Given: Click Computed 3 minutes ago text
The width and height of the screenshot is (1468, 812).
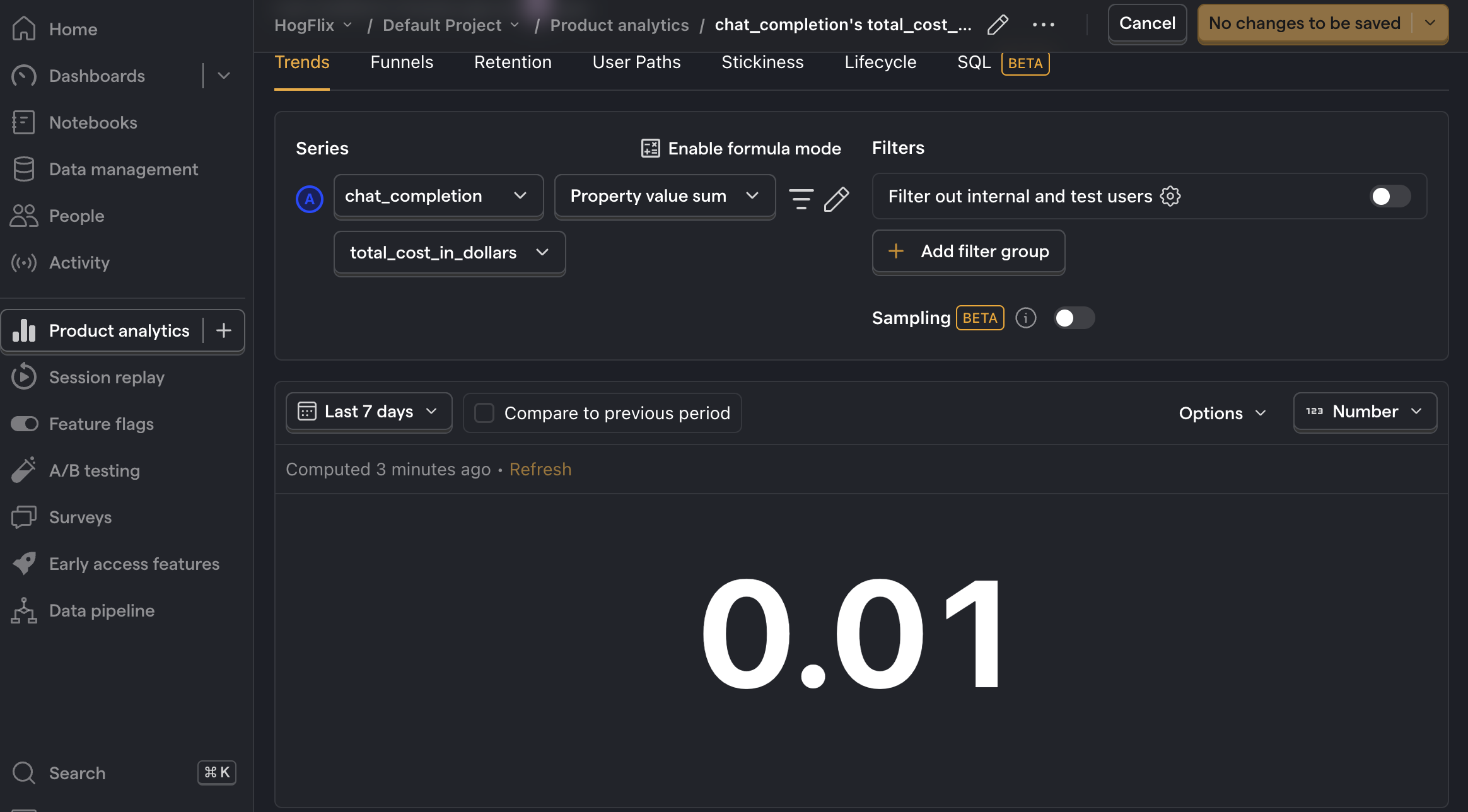Looking at the screenshot, I should (388, 470).
